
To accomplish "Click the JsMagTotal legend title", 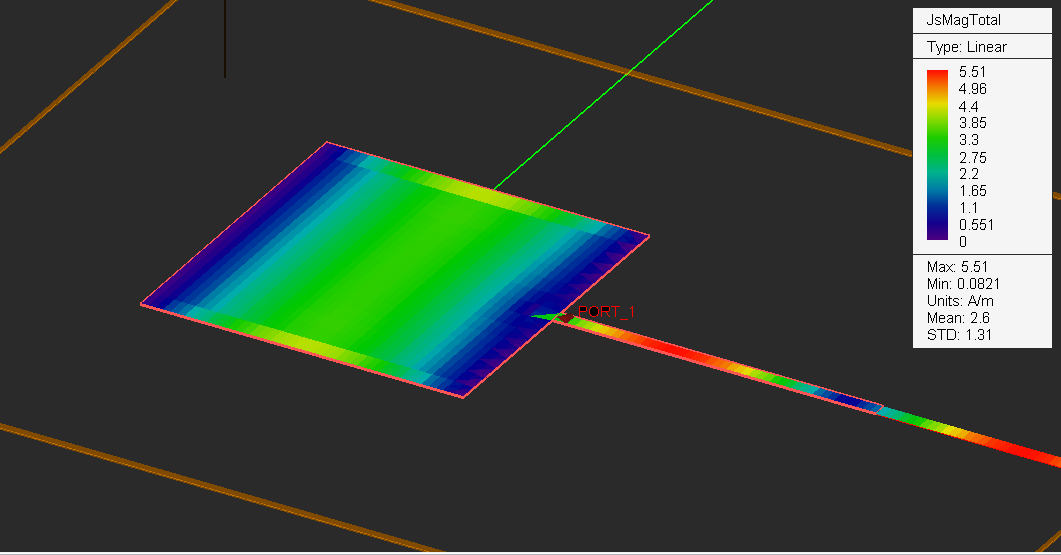I will coord(964,20).
